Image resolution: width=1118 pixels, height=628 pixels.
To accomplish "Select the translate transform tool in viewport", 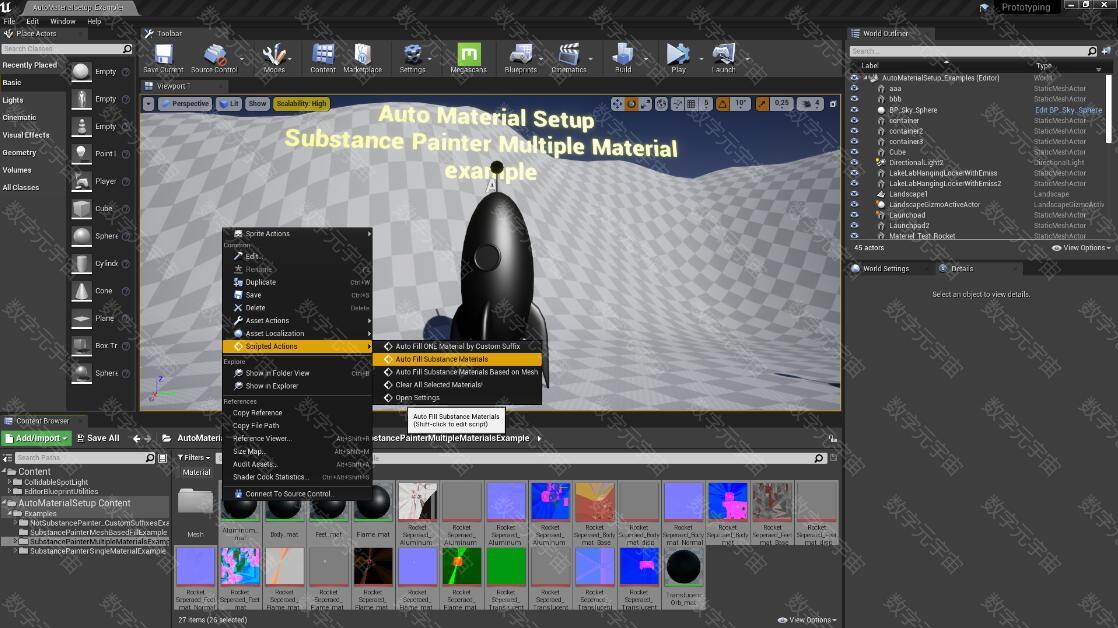I will coord(617,104).
